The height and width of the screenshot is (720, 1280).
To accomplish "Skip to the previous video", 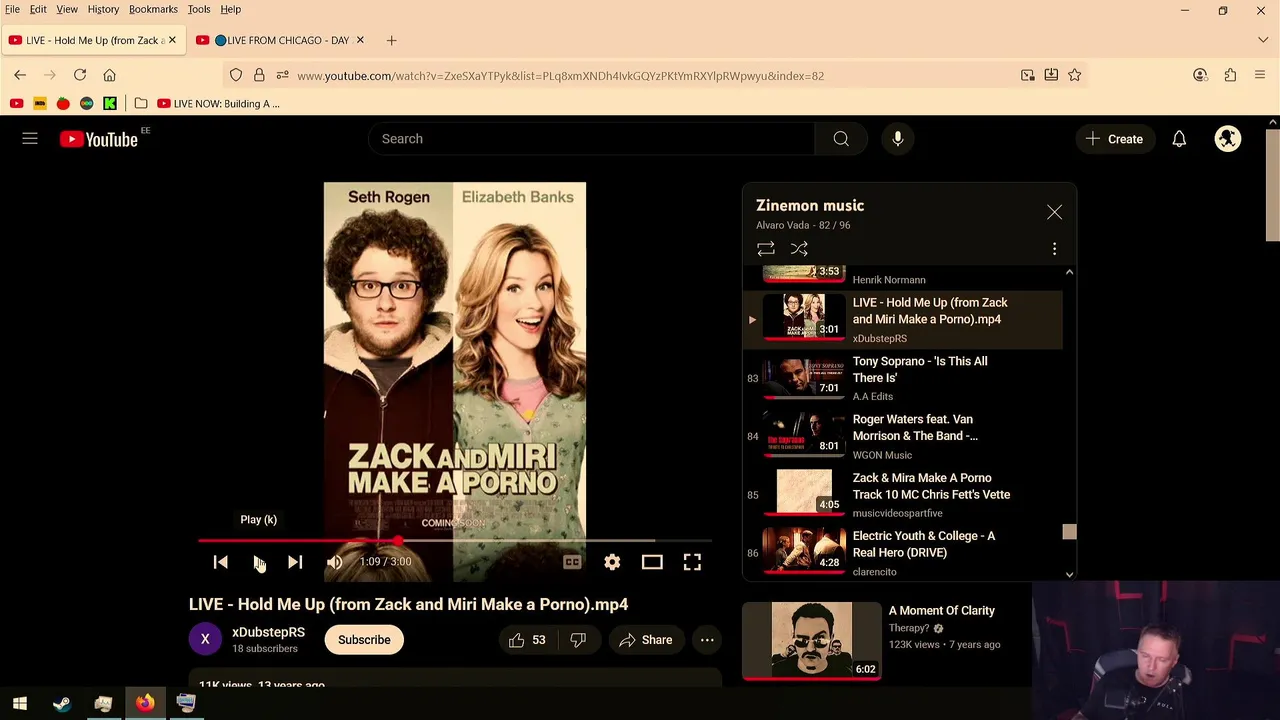I will tap(221, 562).
